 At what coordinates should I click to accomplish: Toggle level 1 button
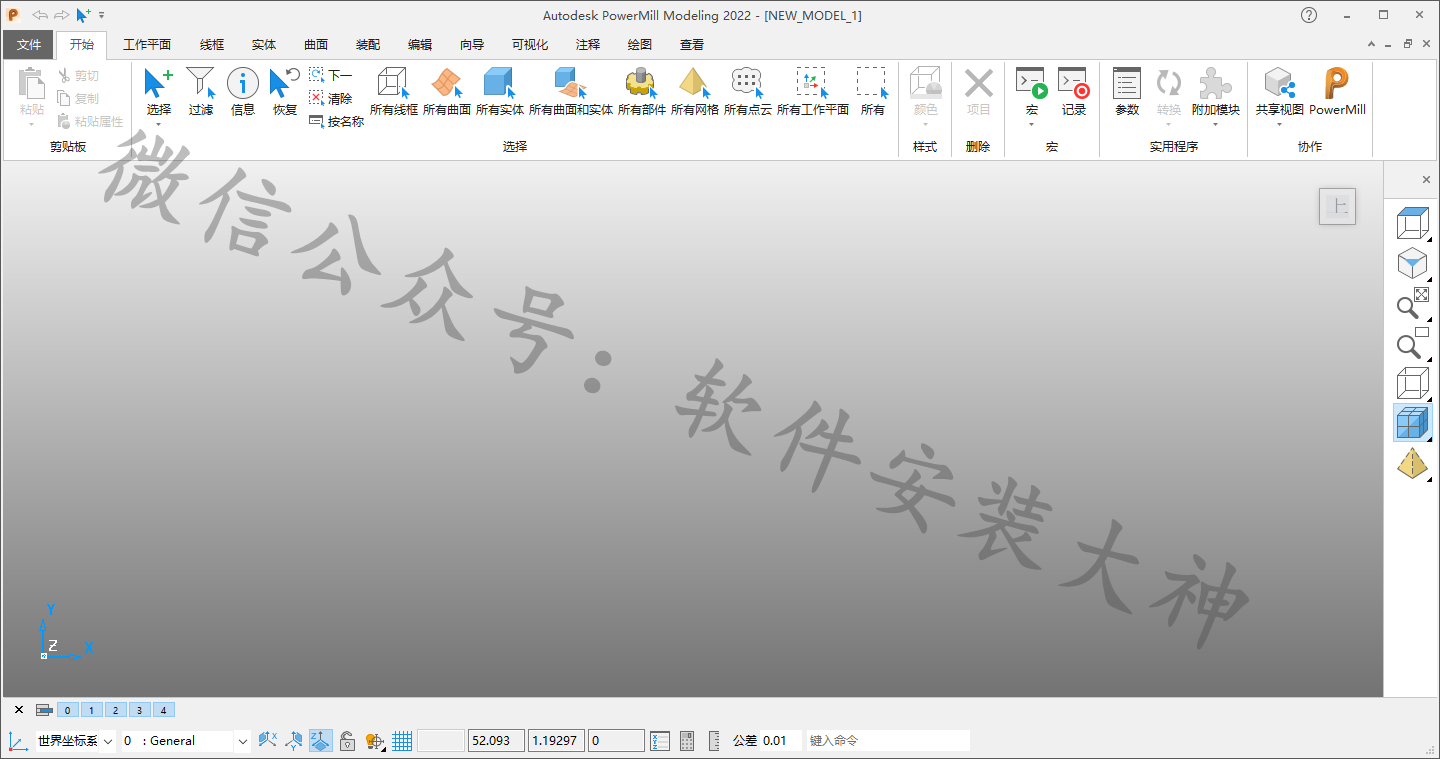(91, 710)
